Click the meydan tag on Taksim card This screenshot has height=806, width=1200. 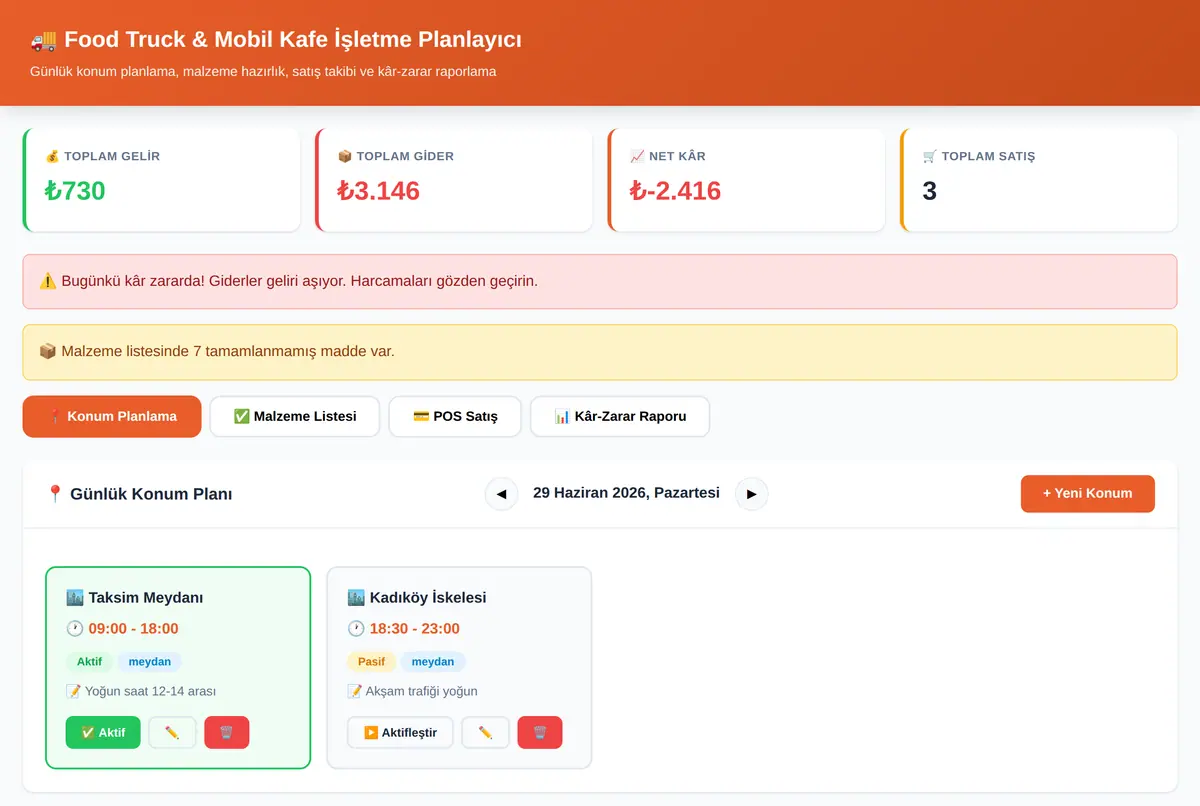pos(150,662)
